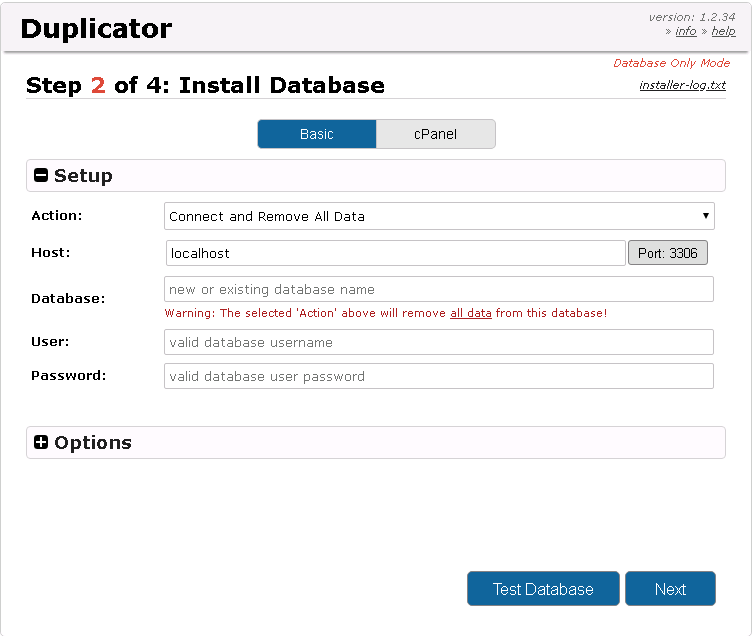The width and height of the screenshot is (754, 636).
Task: Click the Port: 3306 button
Action: (x=667, y=253)
